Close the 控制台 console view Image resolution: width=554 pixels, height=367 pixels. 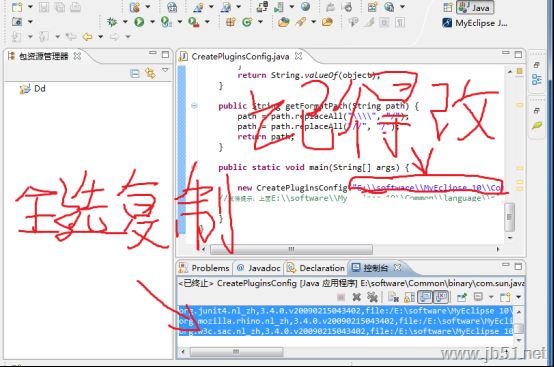coord(397,267)
